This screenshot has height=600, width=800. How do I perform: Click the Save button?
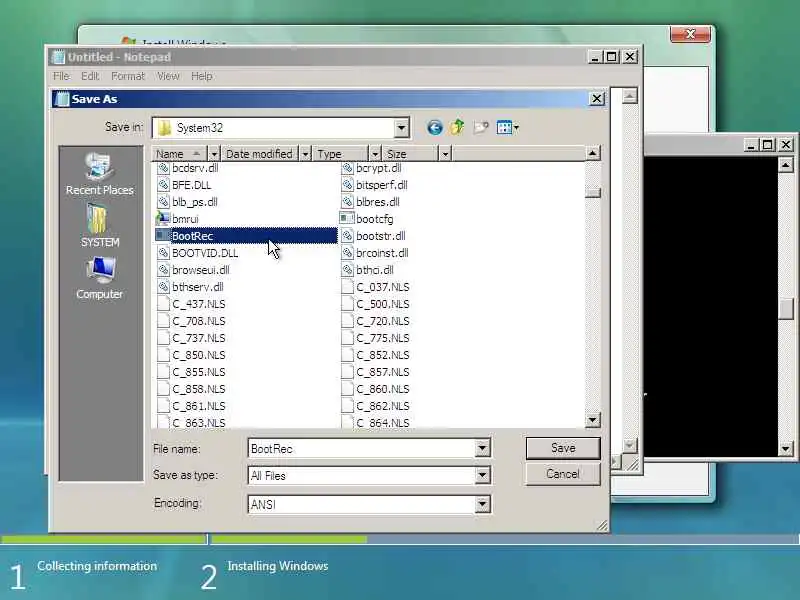[563, 448]
